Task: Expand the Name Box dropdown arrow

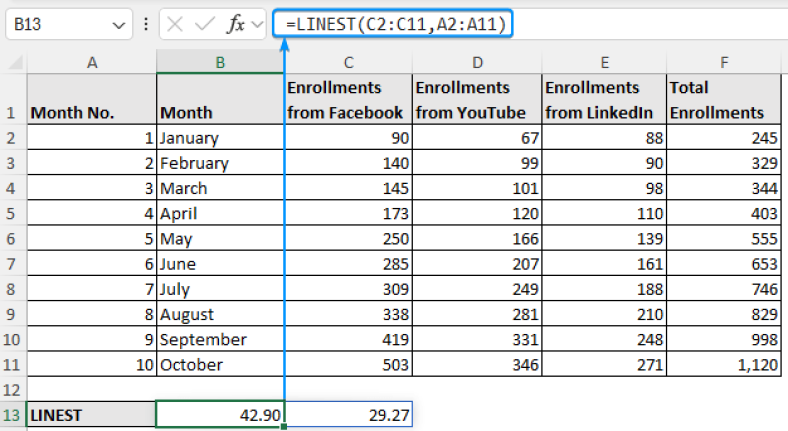Action: coord(119,25)
